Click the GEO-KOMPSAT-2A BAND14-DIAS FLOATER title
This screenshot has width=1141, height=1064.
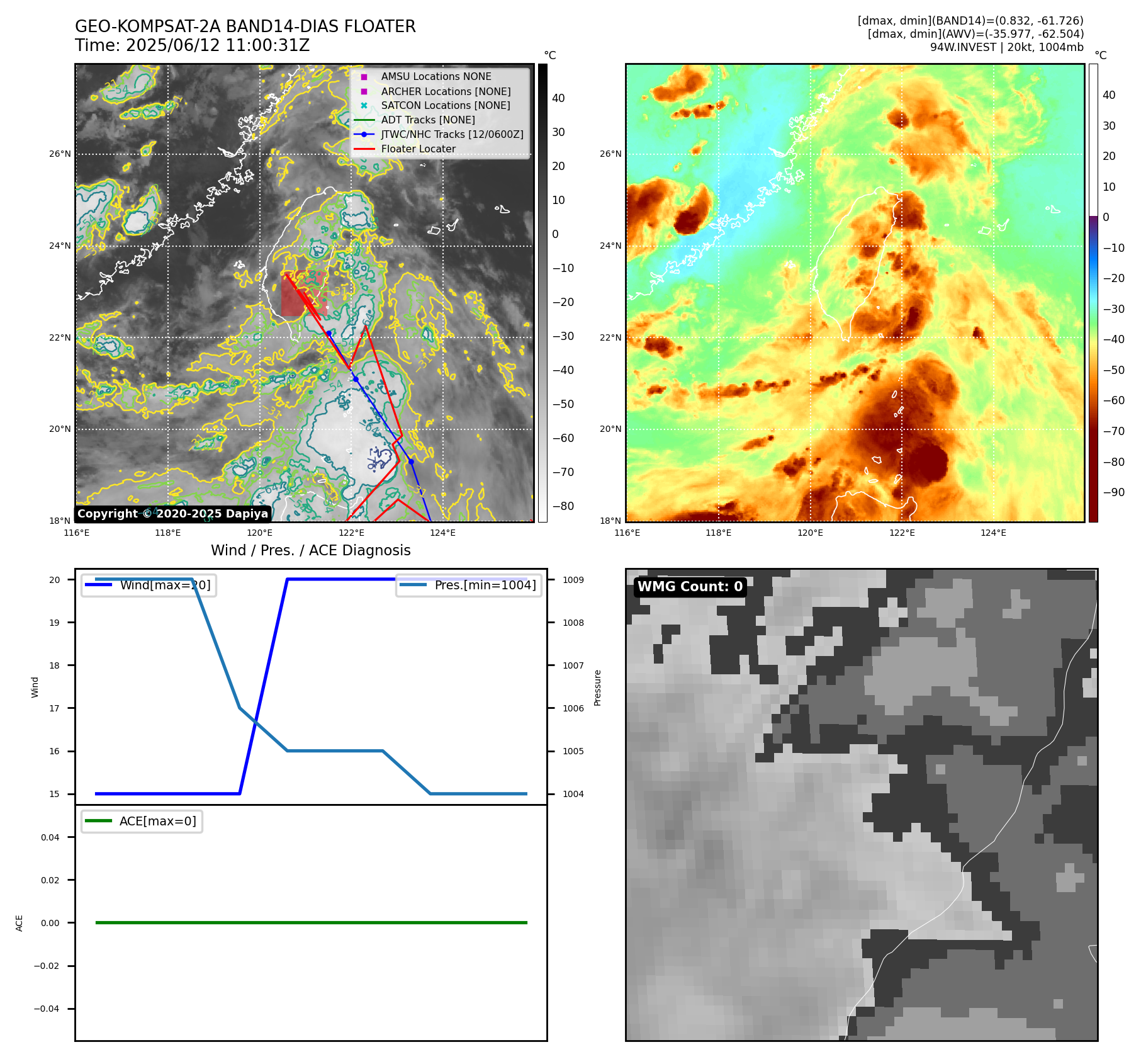pos(245,26)
